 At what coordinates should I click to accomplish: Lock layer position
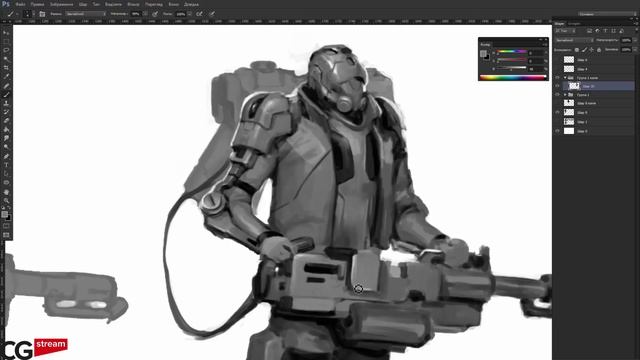(591, 50)
